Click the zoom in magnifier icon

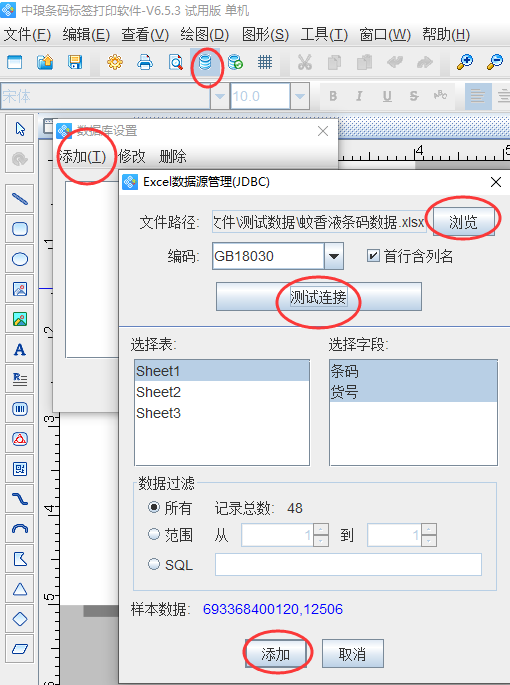[x=465, y=62]
